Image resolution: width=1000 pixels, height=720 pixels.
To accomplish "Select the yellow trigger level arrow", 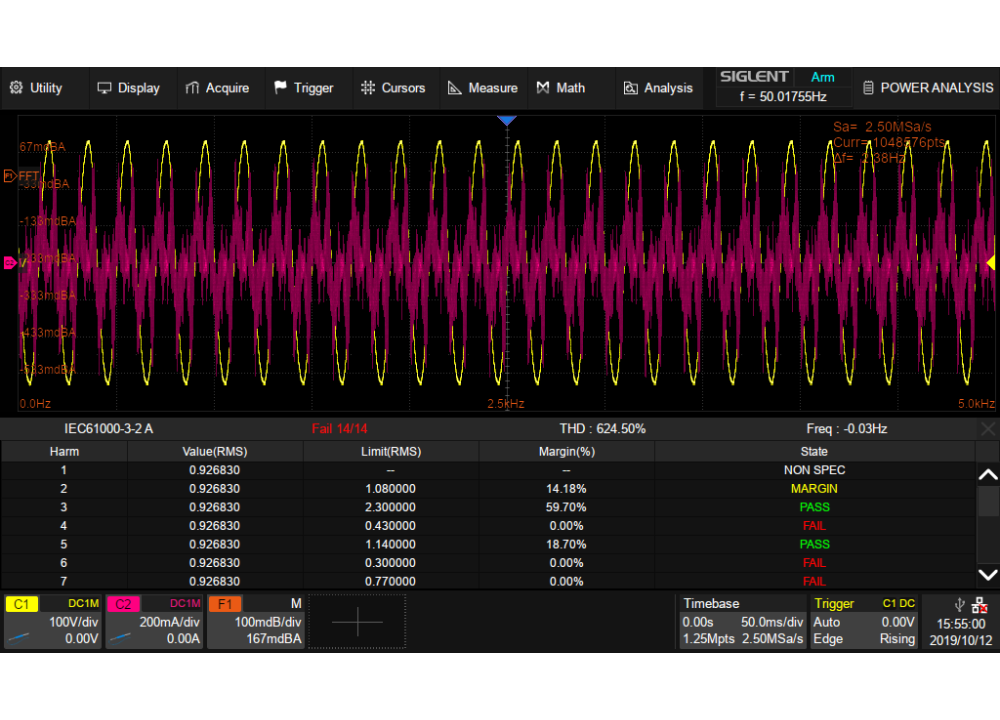I will (x=990, y=262).
